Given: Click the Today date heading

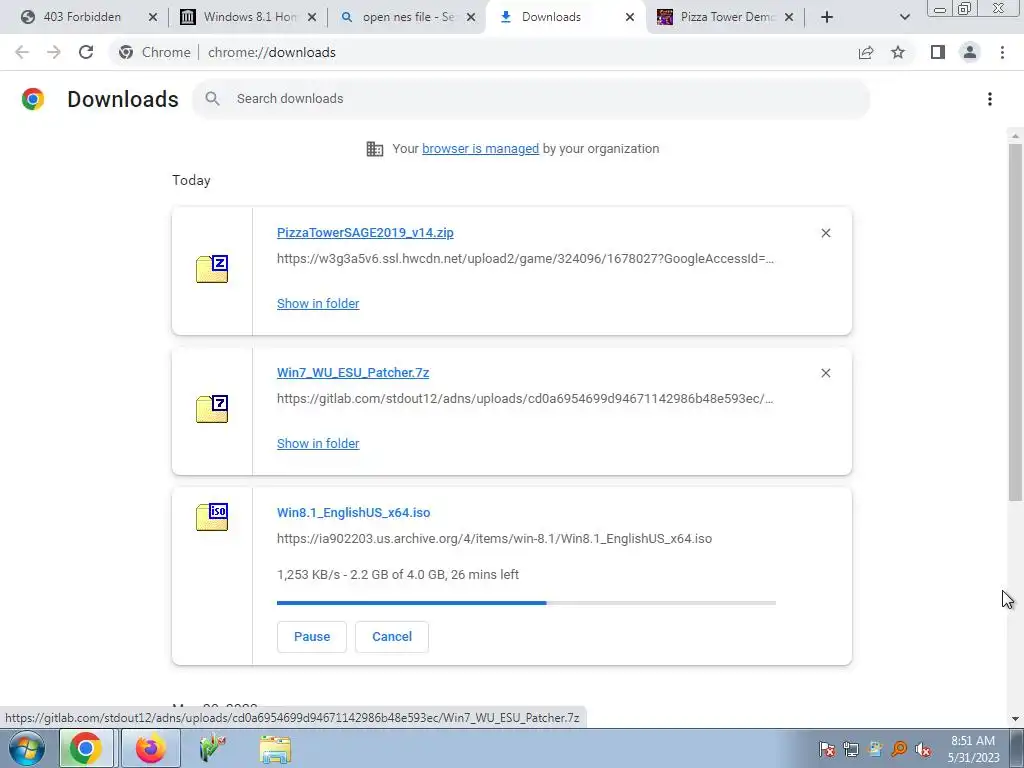Looking at the screenshot, I should click(x=191, y=180).
